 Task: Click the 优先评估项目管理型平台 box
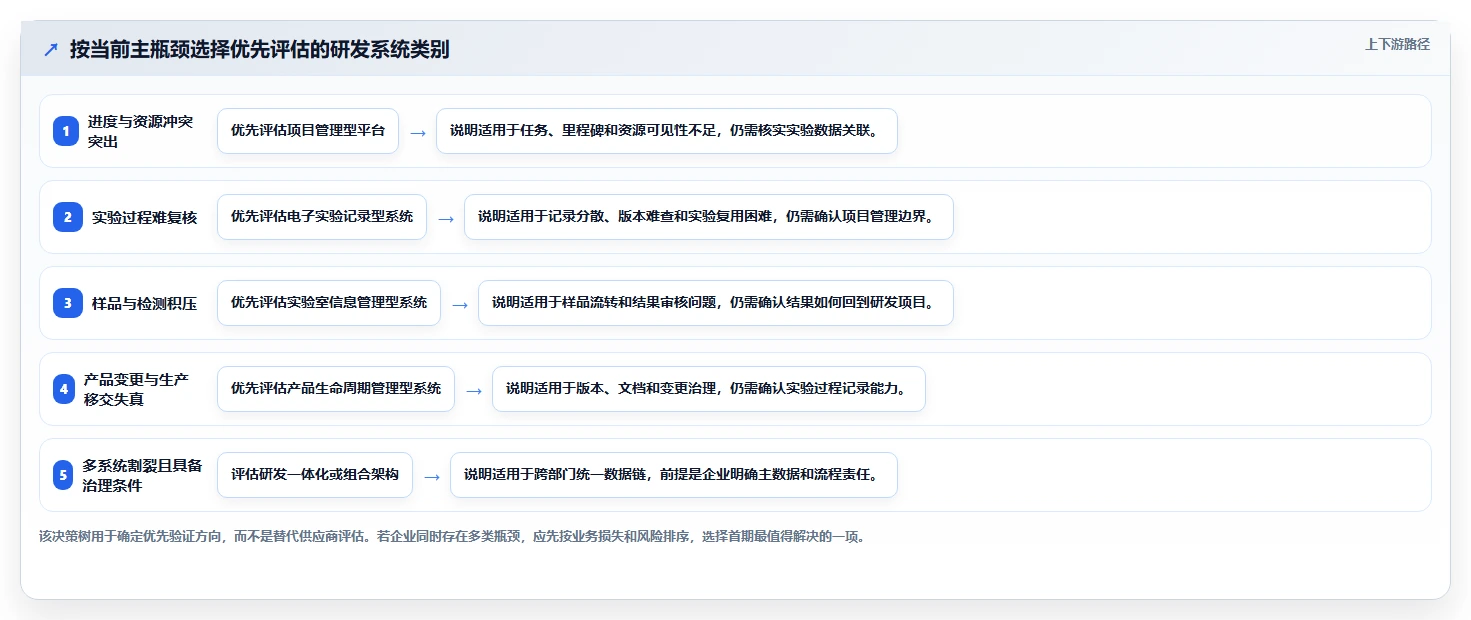pos(308,131)
